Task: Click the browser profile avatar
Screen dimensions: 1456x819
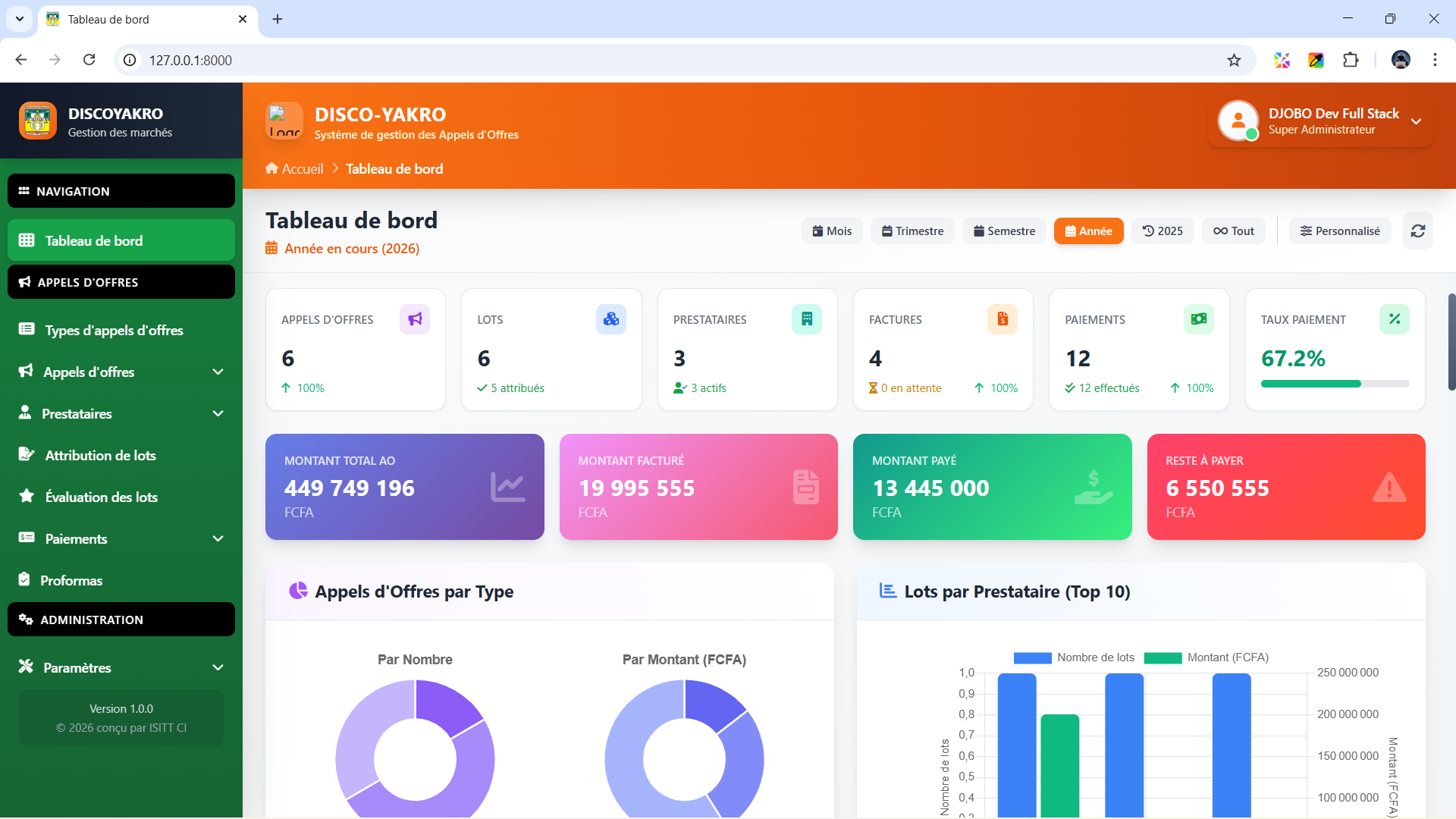Action: 1401,60
